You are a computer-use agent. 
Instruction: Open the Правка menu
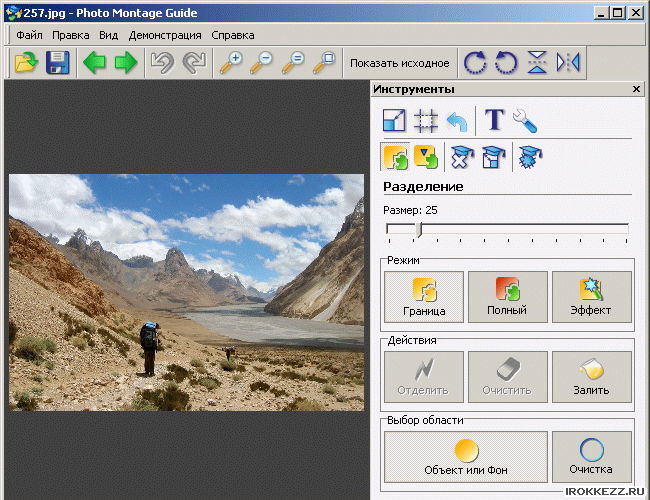70,35
